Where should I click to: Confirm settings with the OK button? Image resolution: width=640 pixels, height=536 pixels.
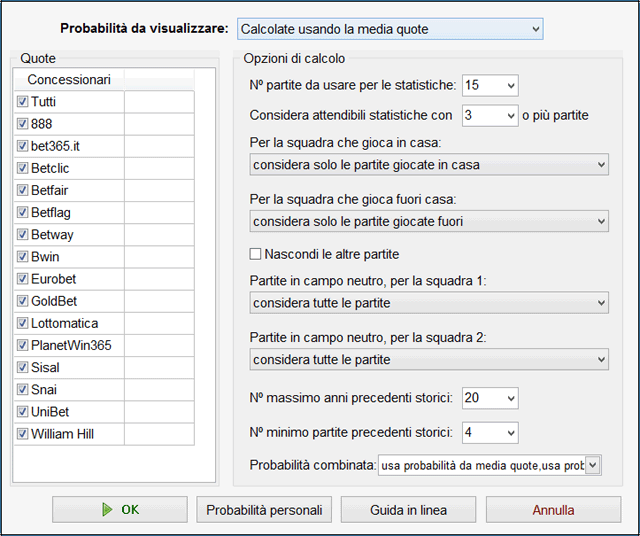tap(120, 509)
